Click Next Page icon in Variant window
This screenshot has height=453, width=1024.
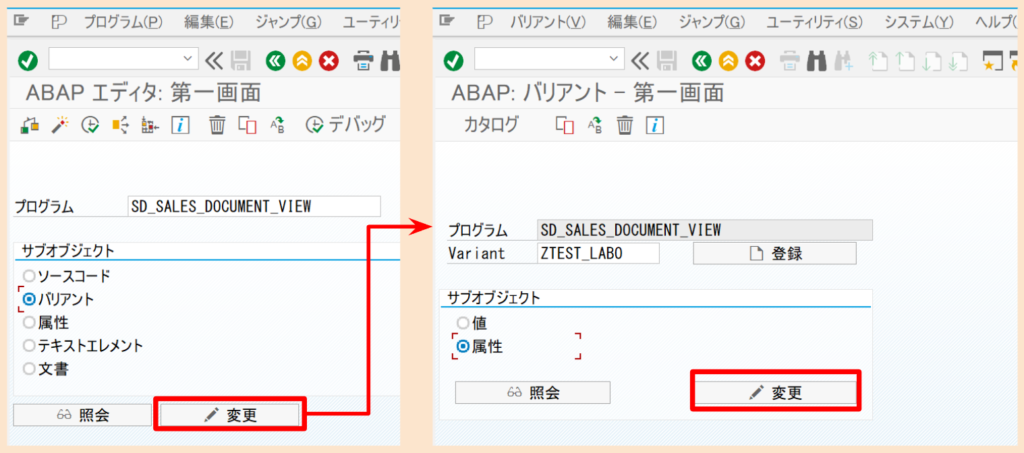[x=931, y=61]
